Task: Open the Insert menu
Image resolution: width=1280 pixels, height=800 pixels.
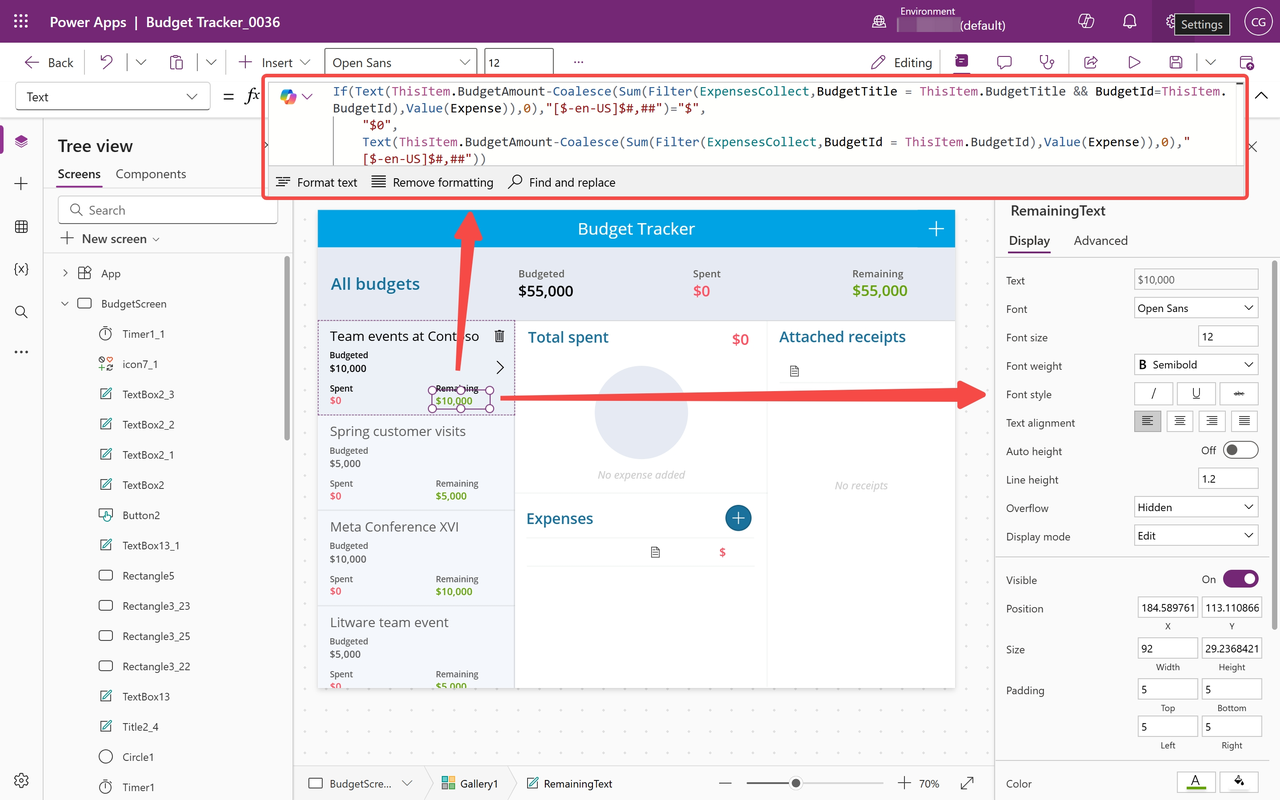Action: [x=274, y=62]
